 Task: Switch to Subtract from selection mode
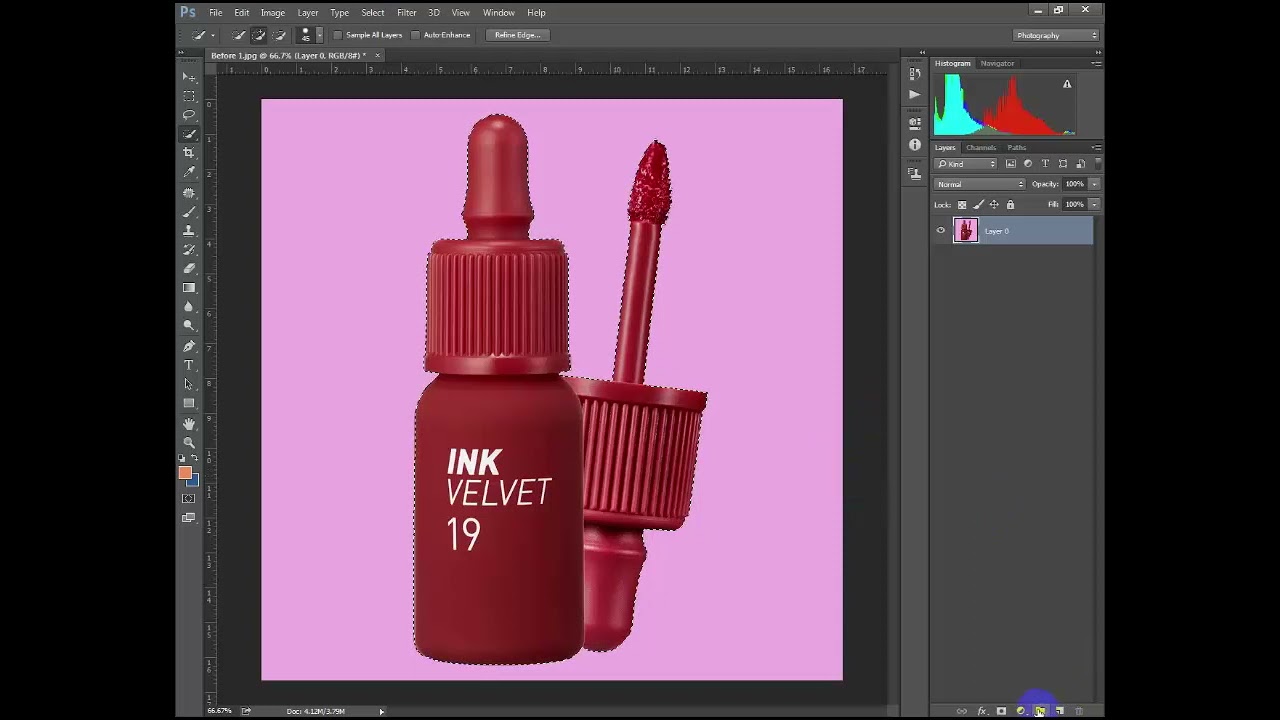click(279, 35)
